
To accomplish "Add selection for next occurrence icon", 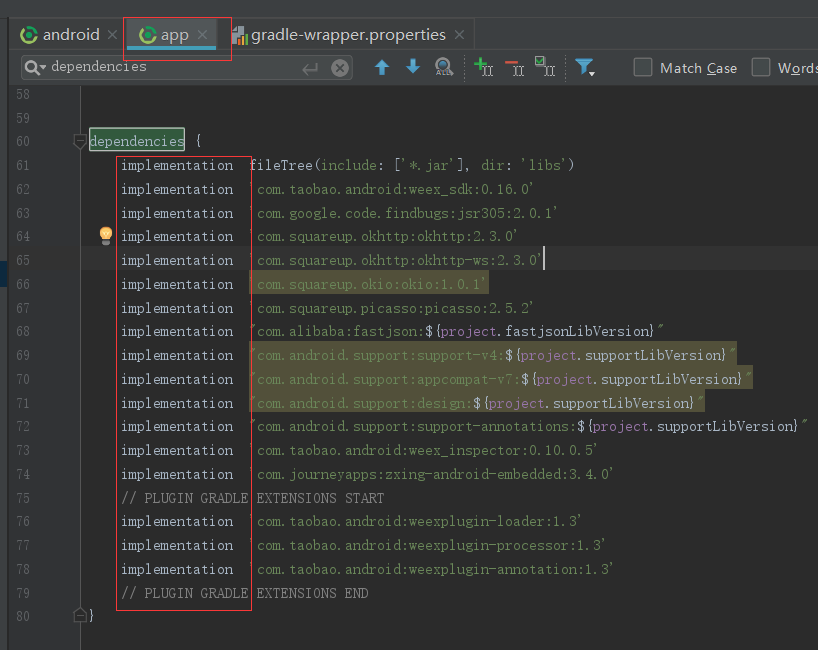I will [484, 67].
